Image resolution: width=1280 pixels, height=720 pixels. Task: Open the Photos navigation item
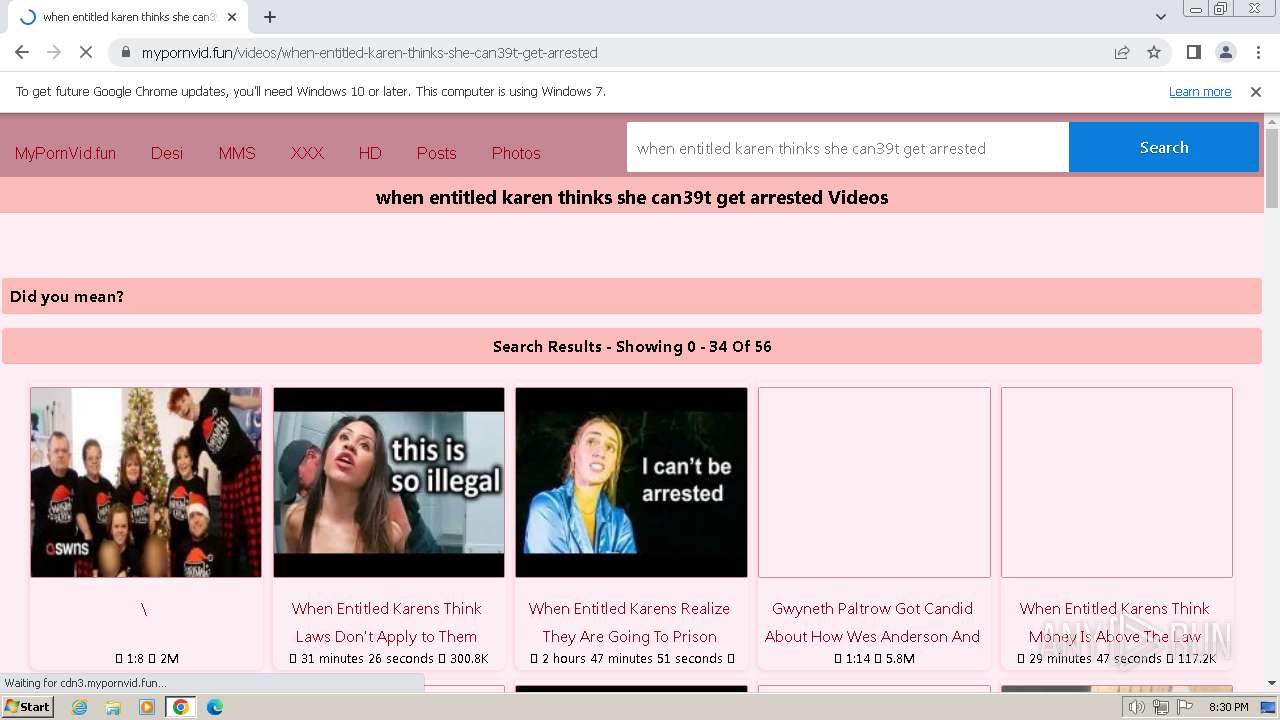click(516, 153)
